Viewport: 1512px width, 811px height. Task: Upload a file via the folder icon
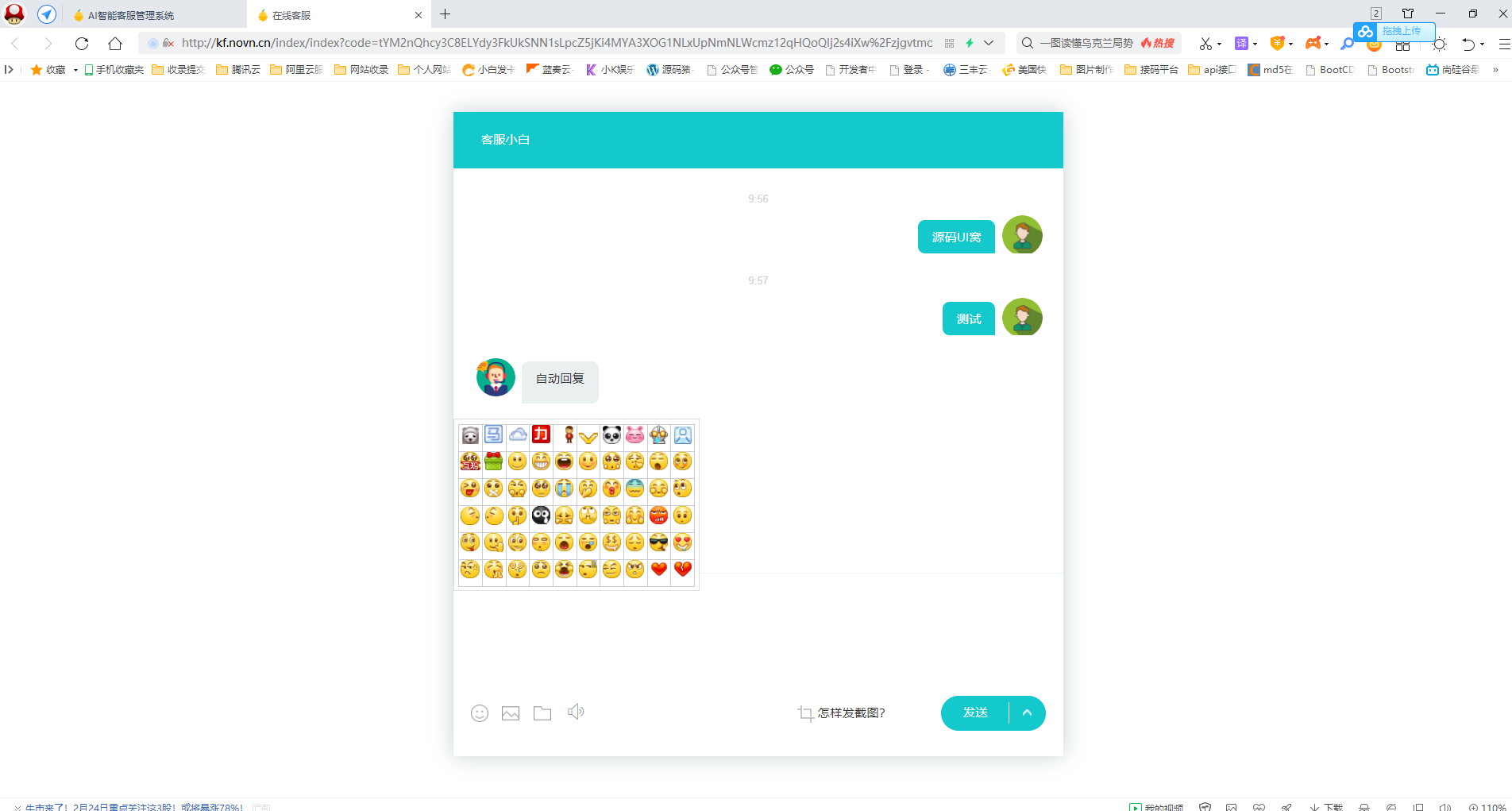click(x=542, y=713)
